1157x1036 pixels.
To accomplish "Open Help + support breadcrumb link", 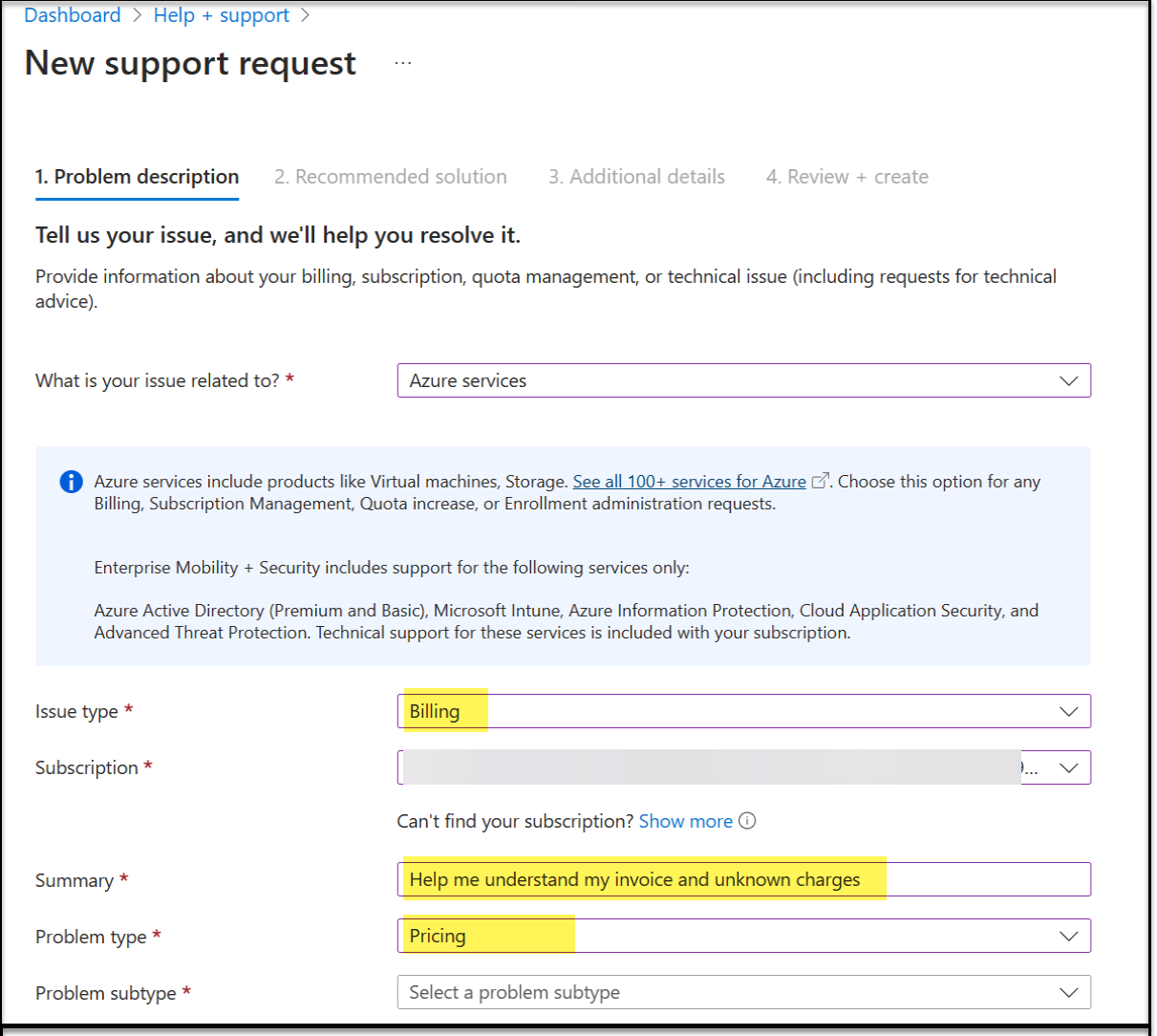I will click(x=221, y=14).
